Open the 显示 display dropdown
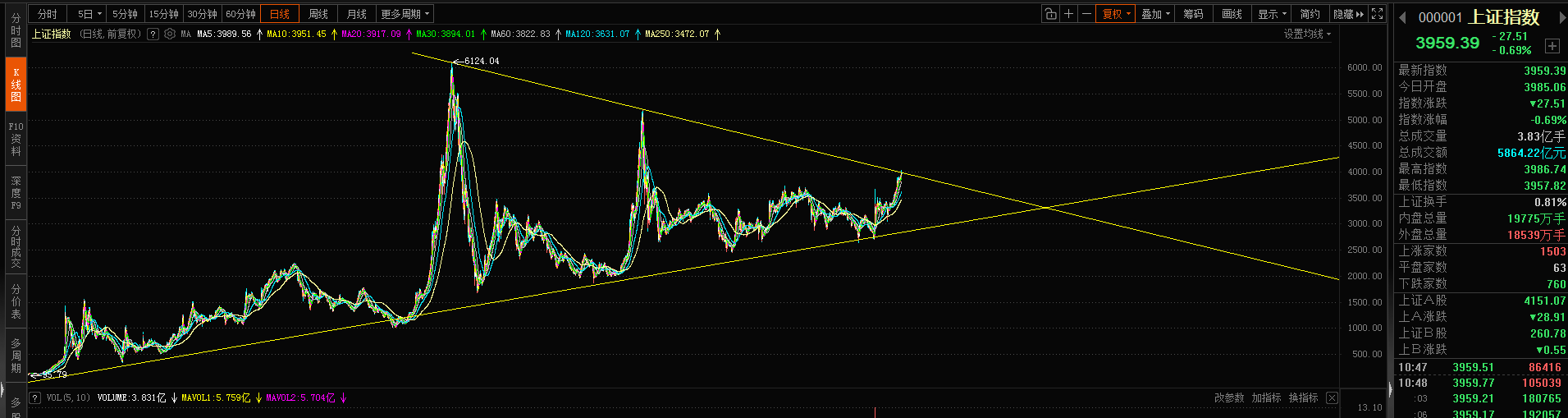1568x418 pixels. pyautogui.click(x=1272, y=14)
